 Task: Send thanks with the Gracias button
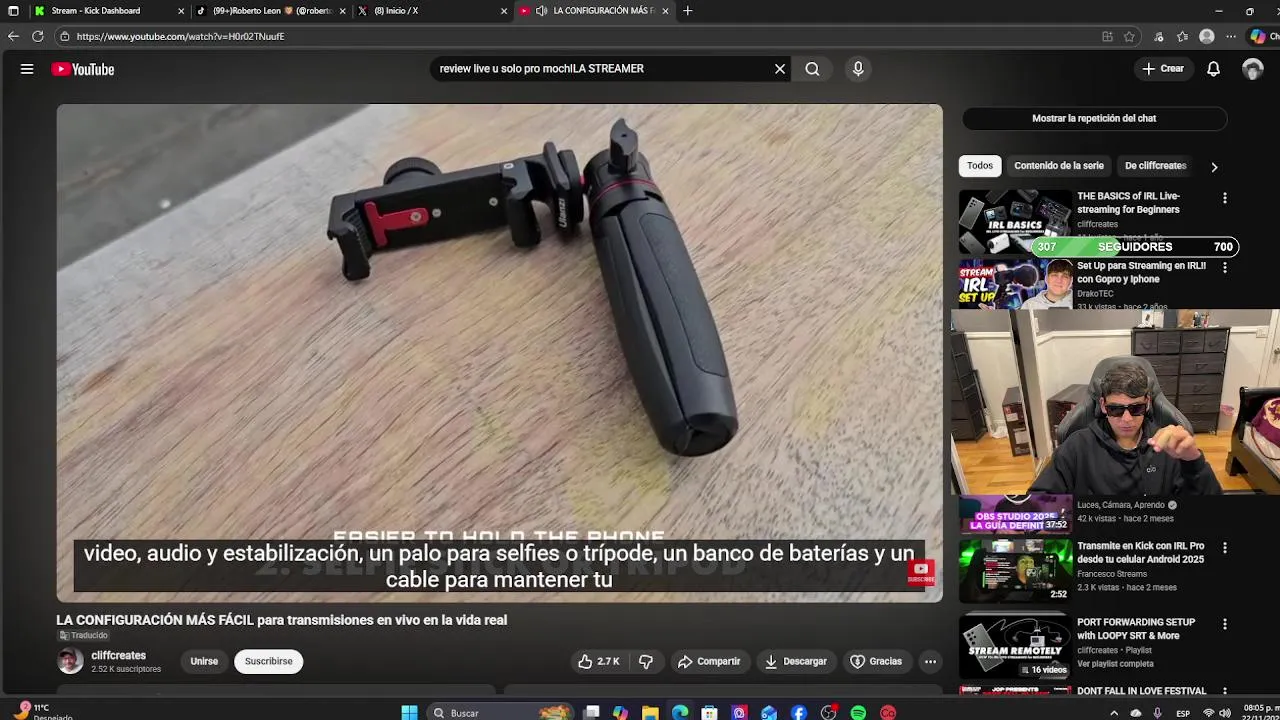tap(876, 661)
